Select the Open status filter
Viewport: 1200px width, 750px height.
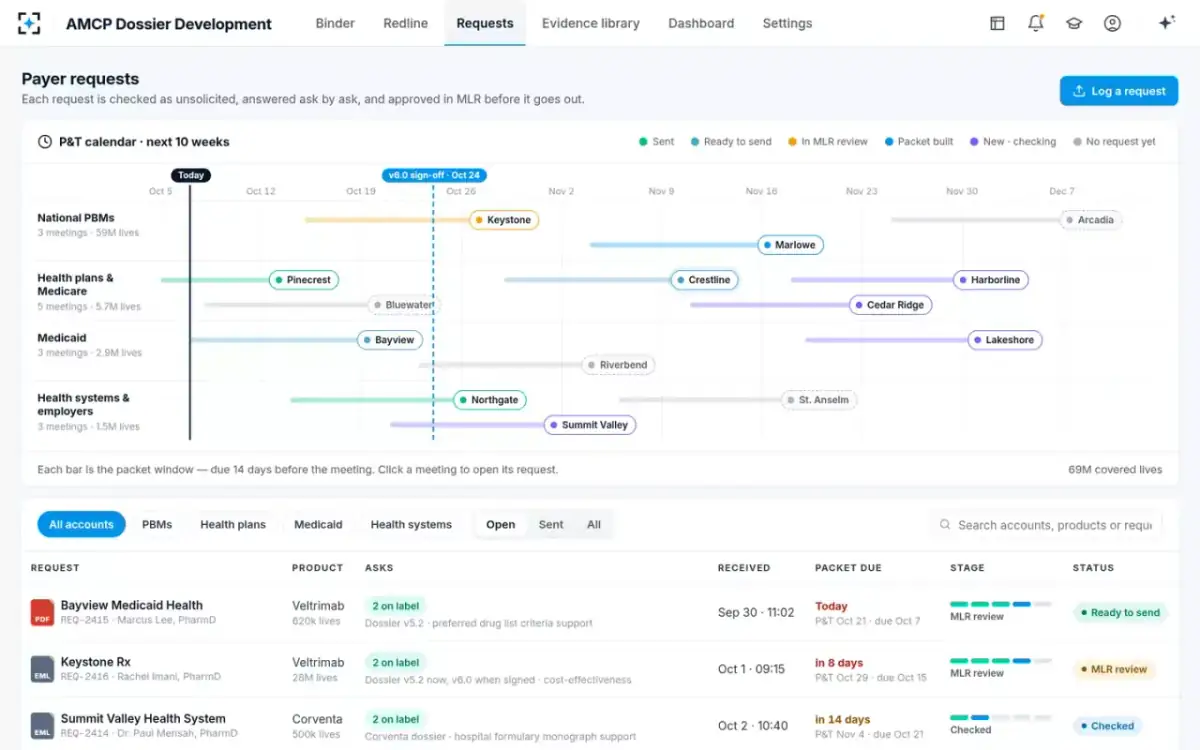(x=500, y=525)
